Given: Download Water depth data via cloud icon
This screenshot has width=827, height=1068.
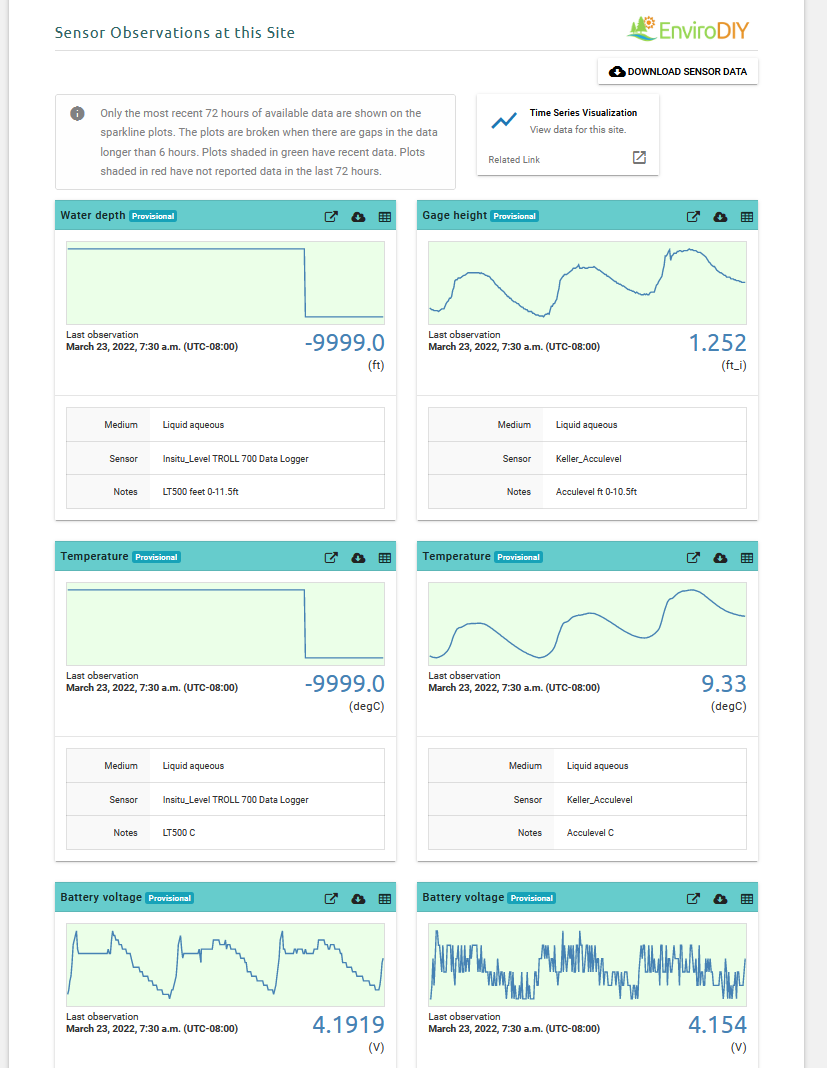Looking at the screenshot, I should pyautogui.click(x=358, y=217).
